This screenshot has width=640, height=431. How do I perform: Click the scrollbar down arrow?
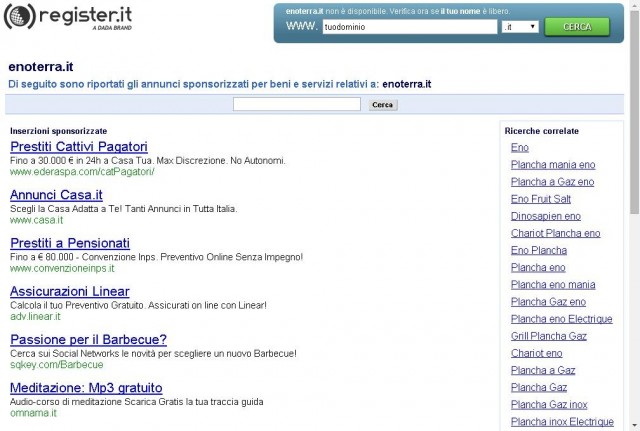coord(635,426)
